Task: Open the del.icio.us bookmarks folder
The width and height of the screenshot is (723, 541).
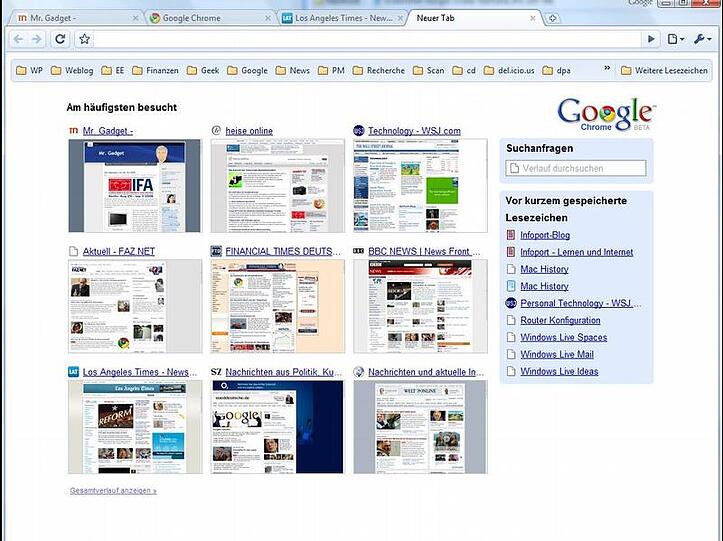Action: click(509, 71)
